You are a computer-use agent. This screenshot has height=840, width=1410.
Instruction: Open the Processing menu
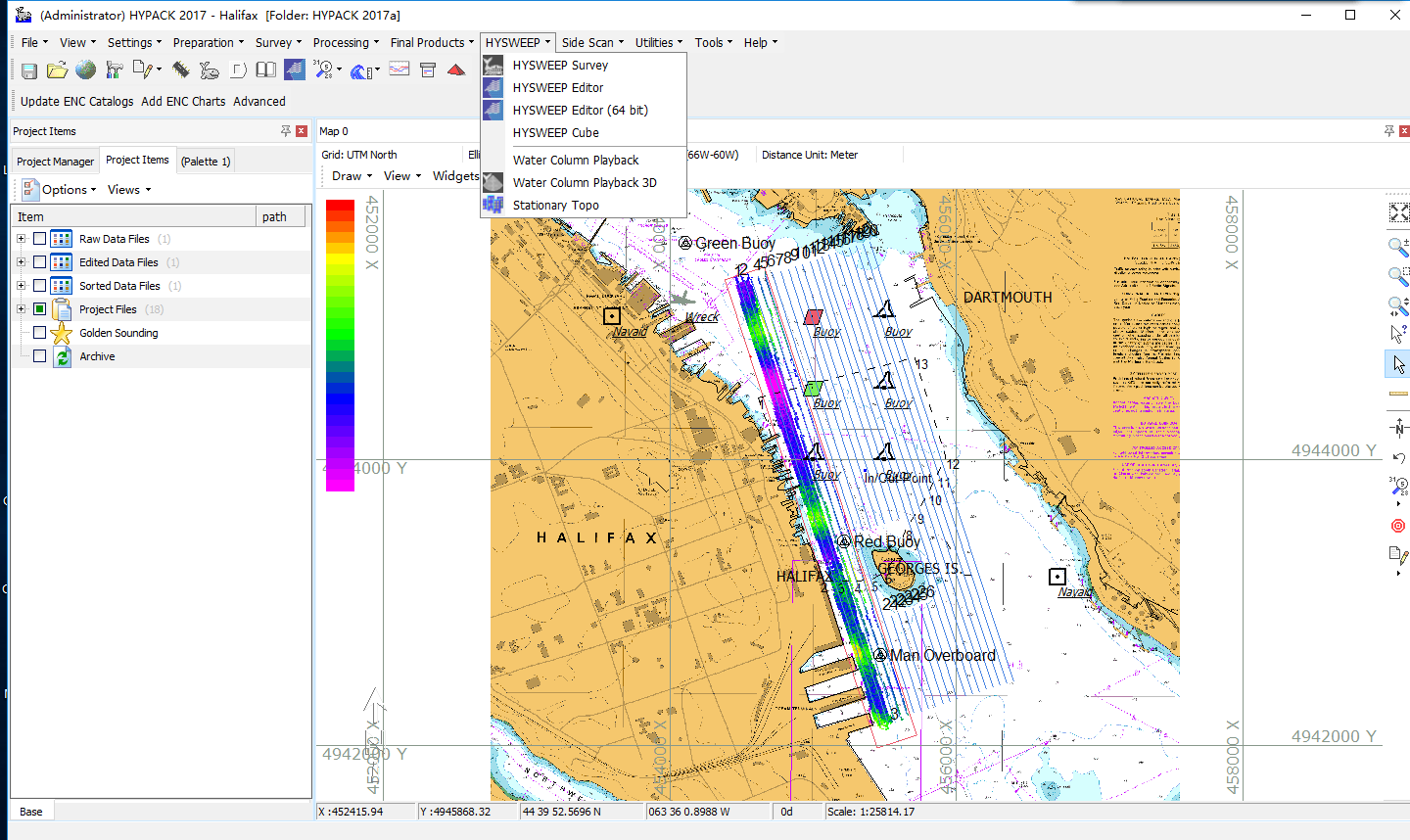(x=346, y=43)
